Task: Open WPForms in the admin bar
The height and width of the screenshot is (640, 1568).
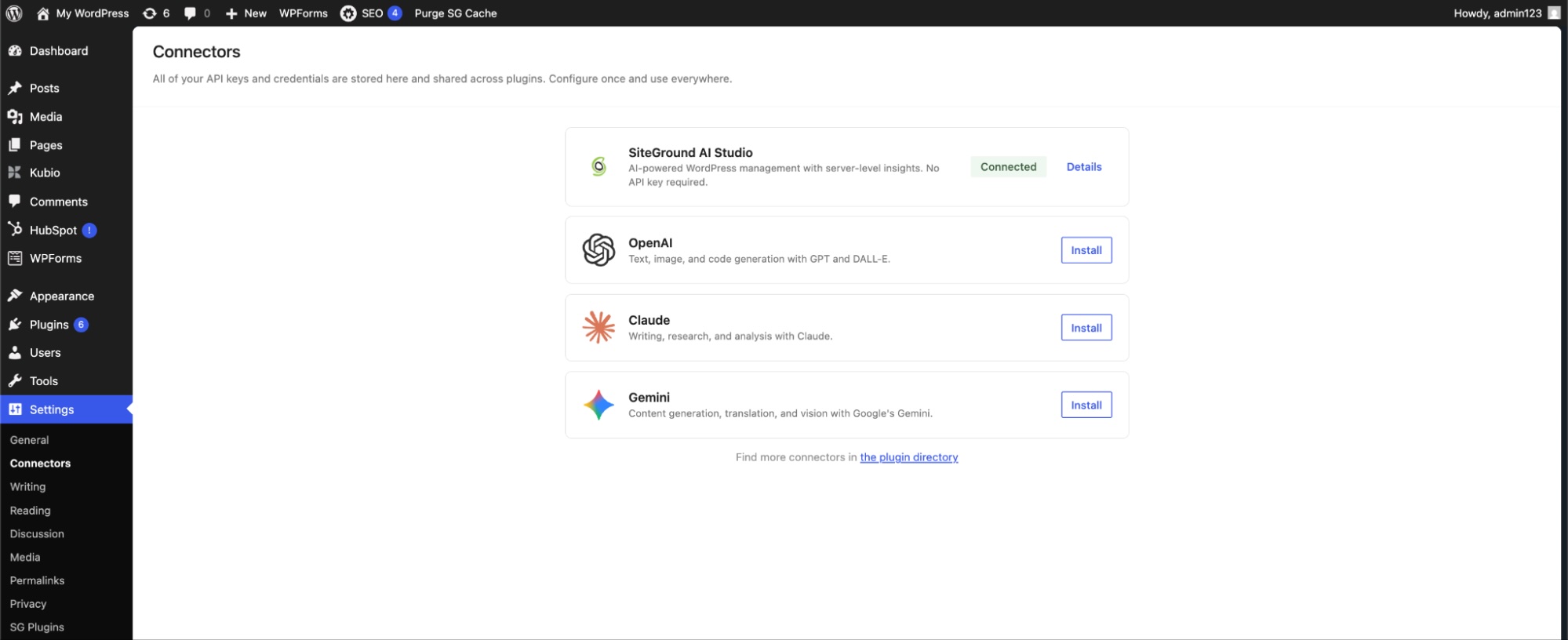Action: coord(304,13)
